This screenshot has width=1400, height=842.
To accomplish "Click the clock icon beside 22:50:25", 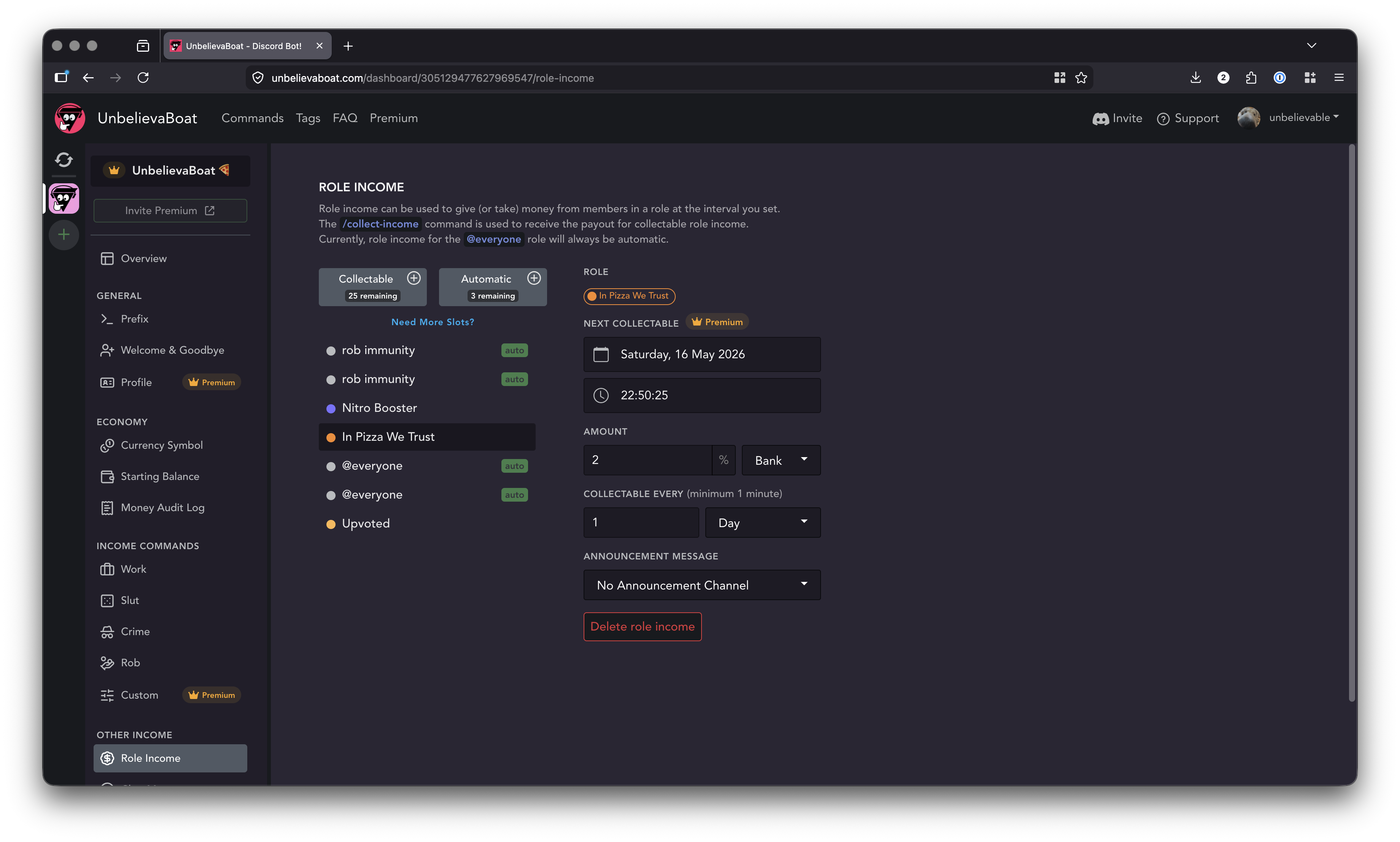I will tap(601, 396).
